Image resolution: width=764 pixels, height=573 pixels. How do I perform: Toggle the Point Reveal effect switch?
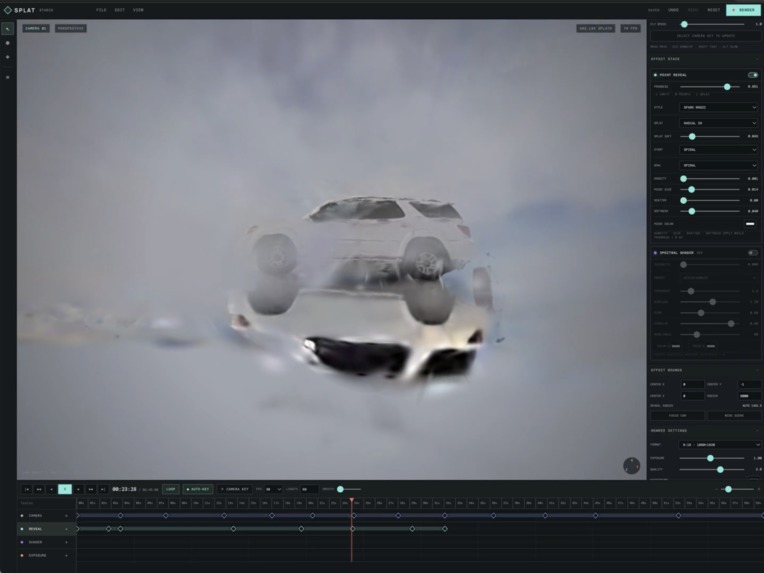[753, 75]
